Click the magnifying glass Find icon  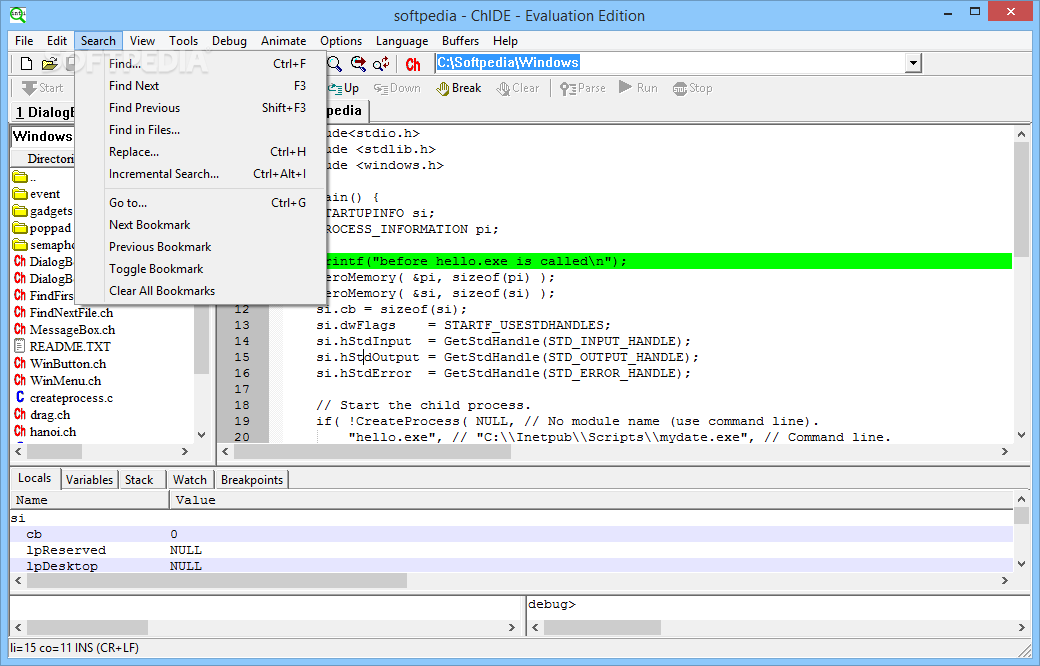click(335, 64)
